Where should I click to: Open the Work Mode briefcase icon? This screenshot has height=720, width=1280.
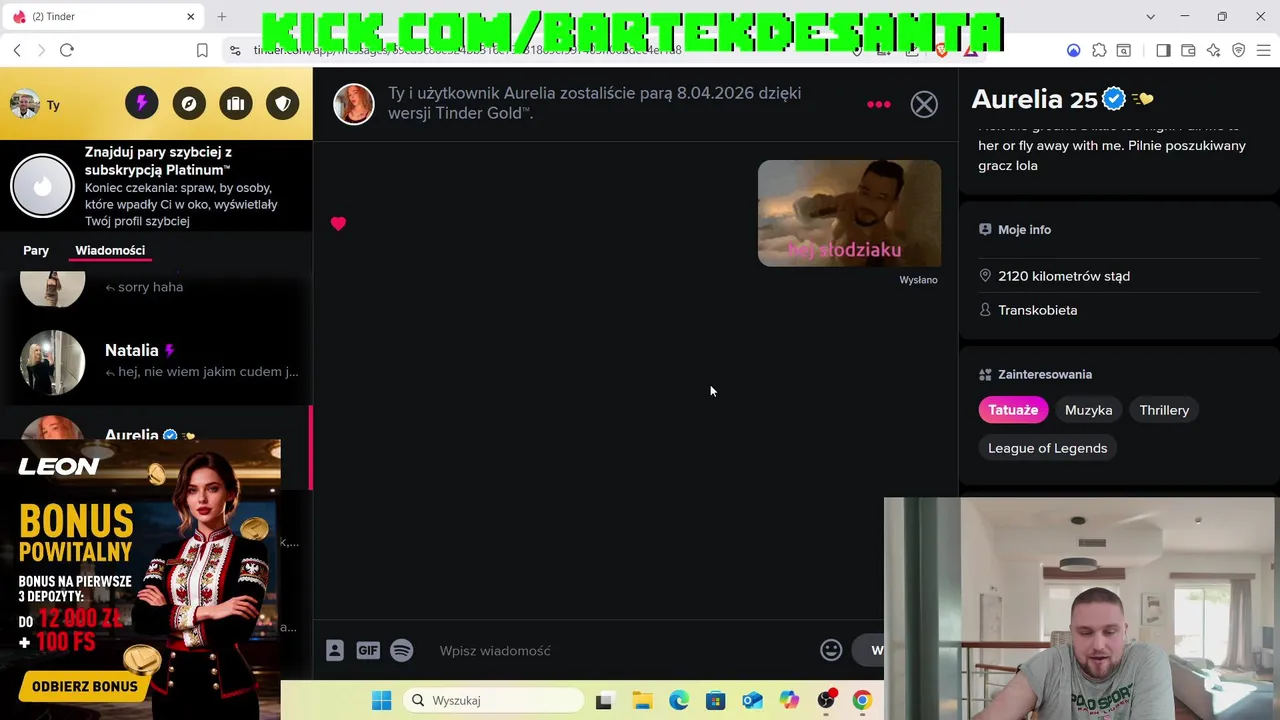[x=236, y=103]
